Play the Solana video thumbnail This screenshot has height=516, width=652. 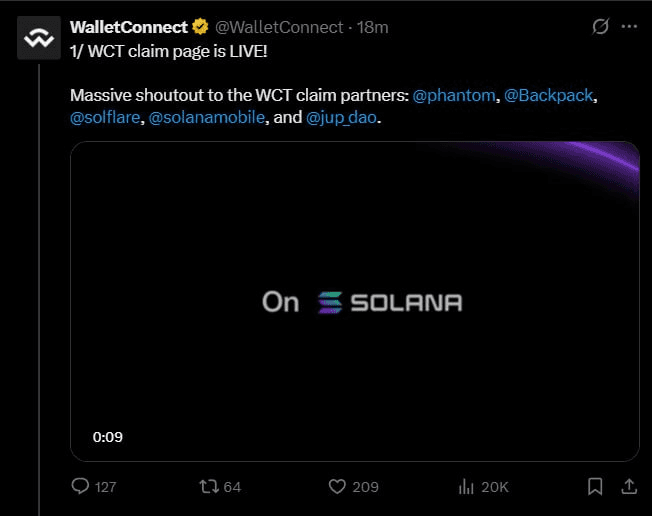pyautogui.click(x=355, y=301)
